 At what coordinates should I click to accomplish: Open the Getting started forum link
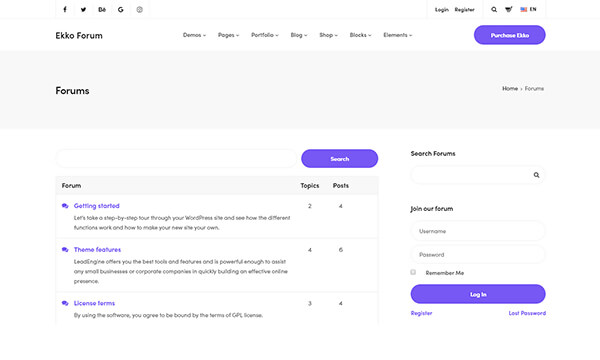pos(96,206)
